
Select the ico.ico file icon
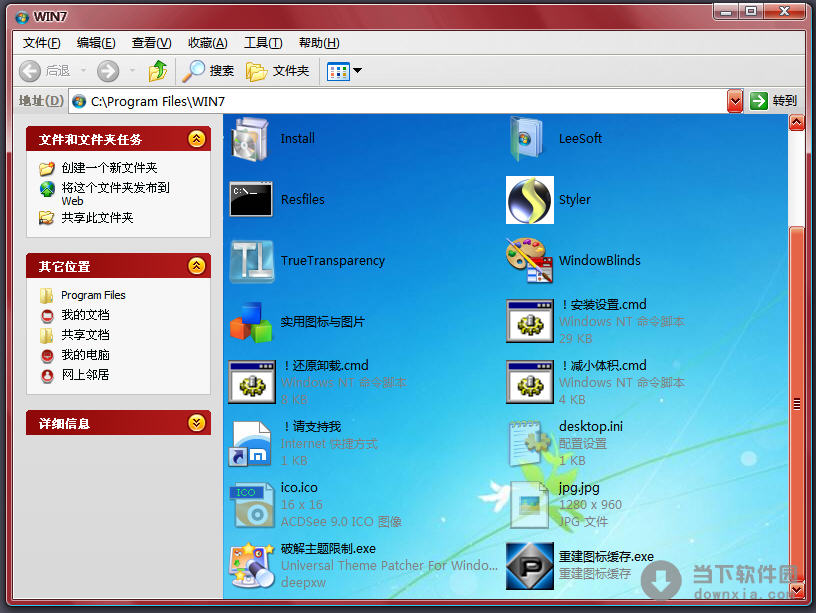[x=251, y=504]
